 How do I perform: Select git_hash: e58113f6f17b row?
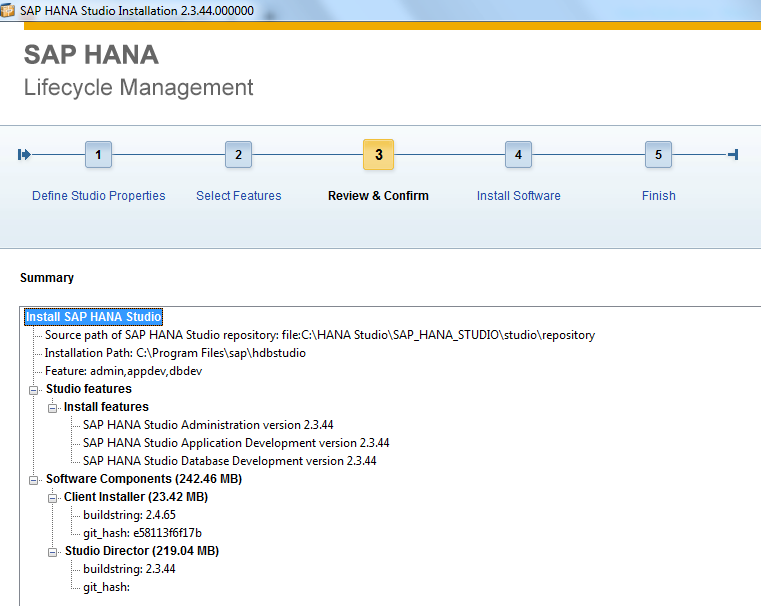tap(142, 532)
